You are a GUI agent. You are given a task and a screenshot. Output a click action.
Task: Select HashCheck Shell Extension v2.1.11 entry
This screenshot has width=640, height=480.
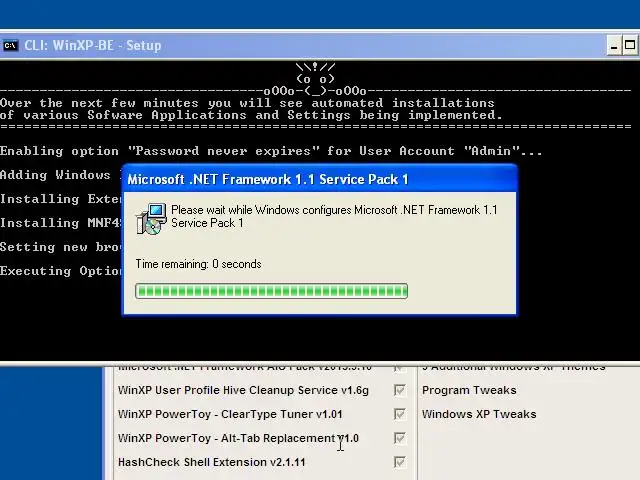211,462
